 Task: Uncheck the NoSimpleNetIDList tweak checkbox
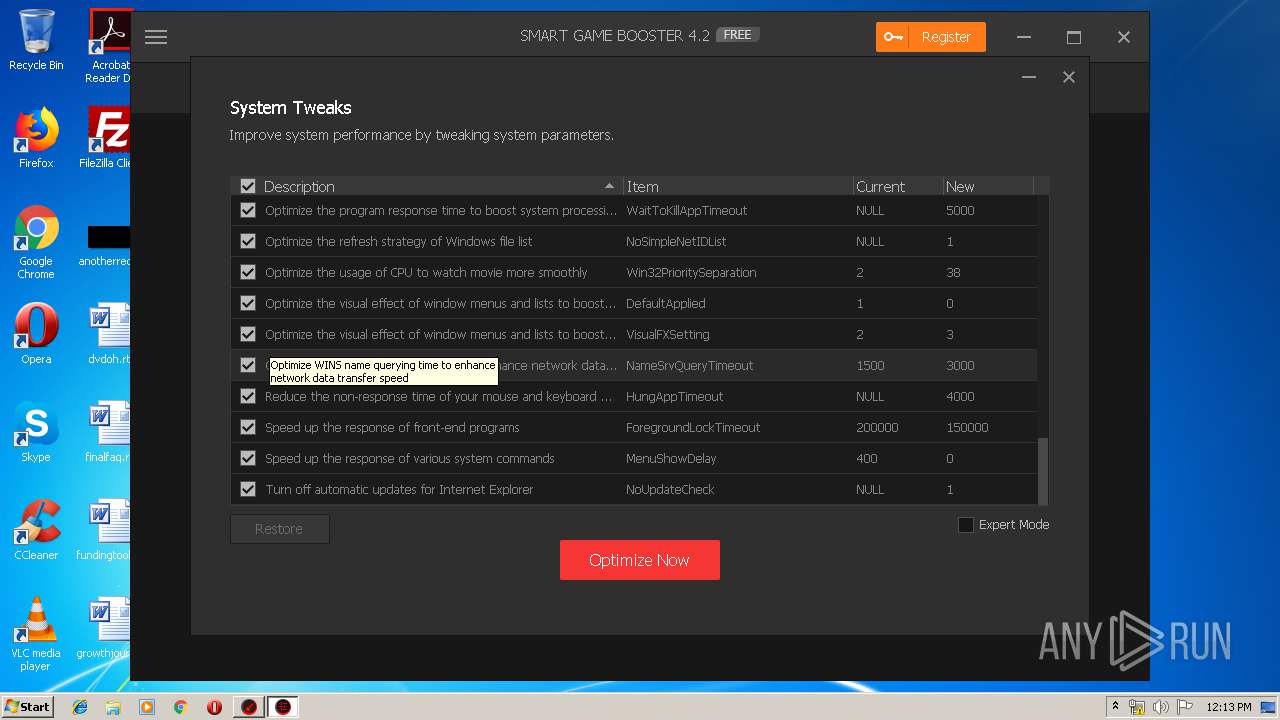pyautogui.click(x=248, y=241)
